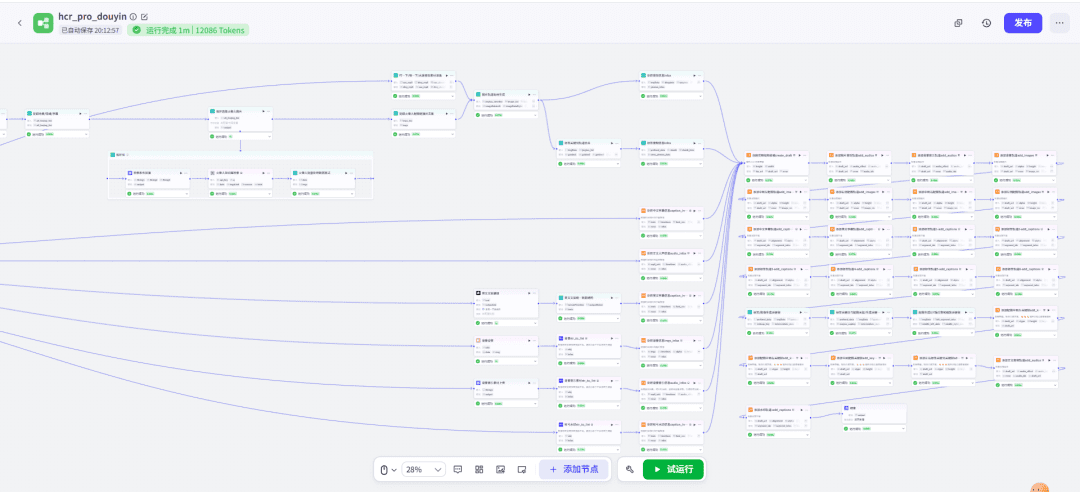This screenshot has height=492, width=1080.
Task: Click the 发布 publish button
Action: [x=1023, y=23]
